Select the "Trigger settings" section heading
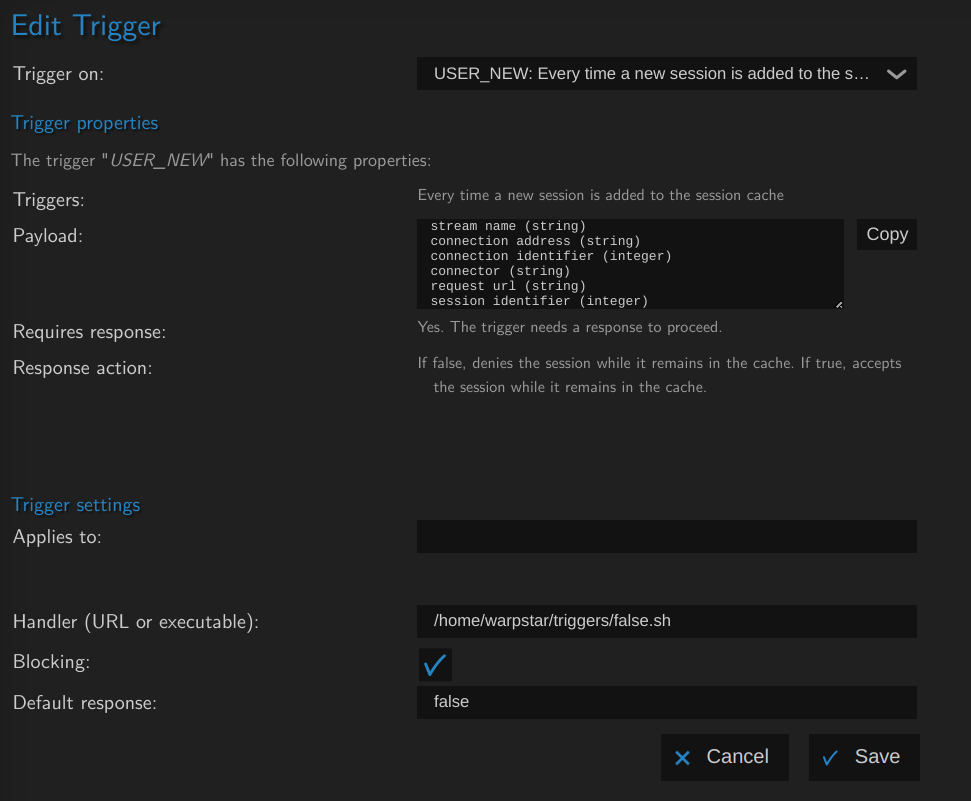971x801 pixels. point(76,505)
